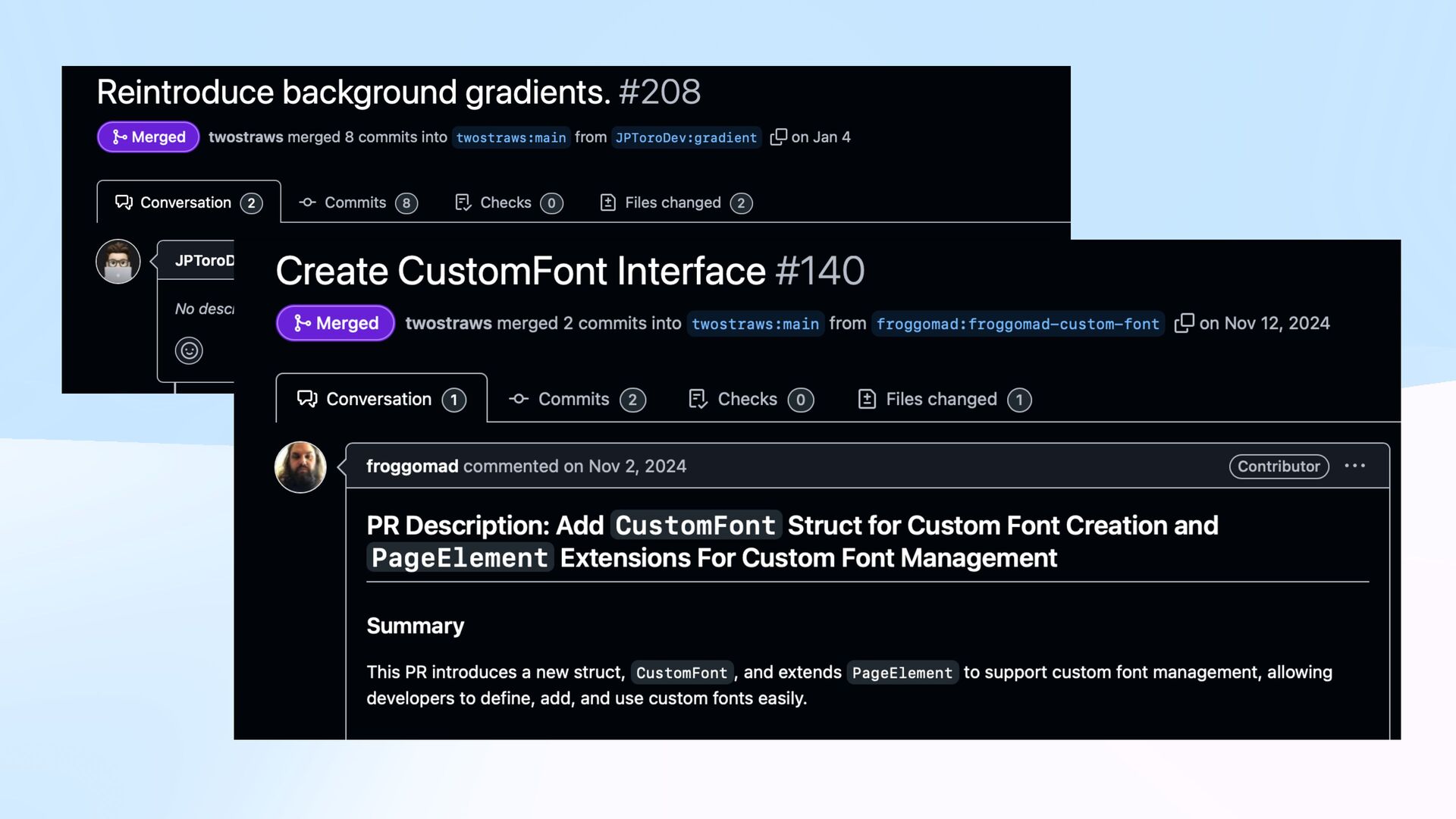Open froggomad:froggomad-custom-font branch link
Viewport: 1456px width, 819px height.
1017,324
